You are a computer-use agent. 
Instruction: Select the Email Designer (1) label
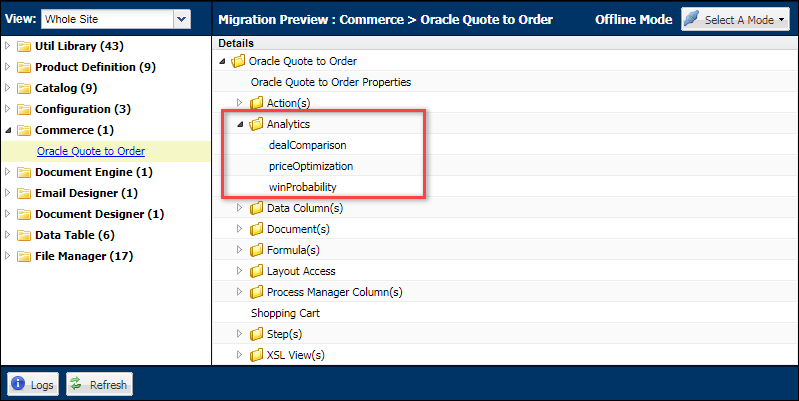point(87,193)
